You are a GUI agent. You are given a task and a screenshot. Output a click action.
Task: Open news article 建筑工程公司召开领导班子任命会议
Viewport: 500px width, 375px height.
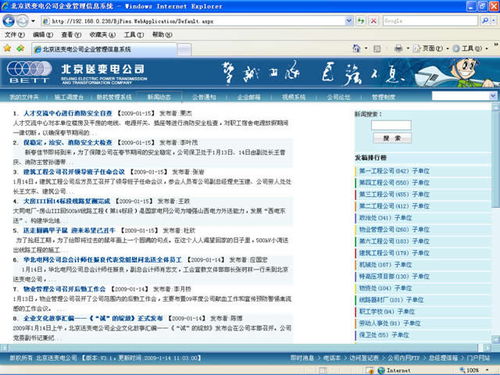pyautogui.click(x=74, y=172)
